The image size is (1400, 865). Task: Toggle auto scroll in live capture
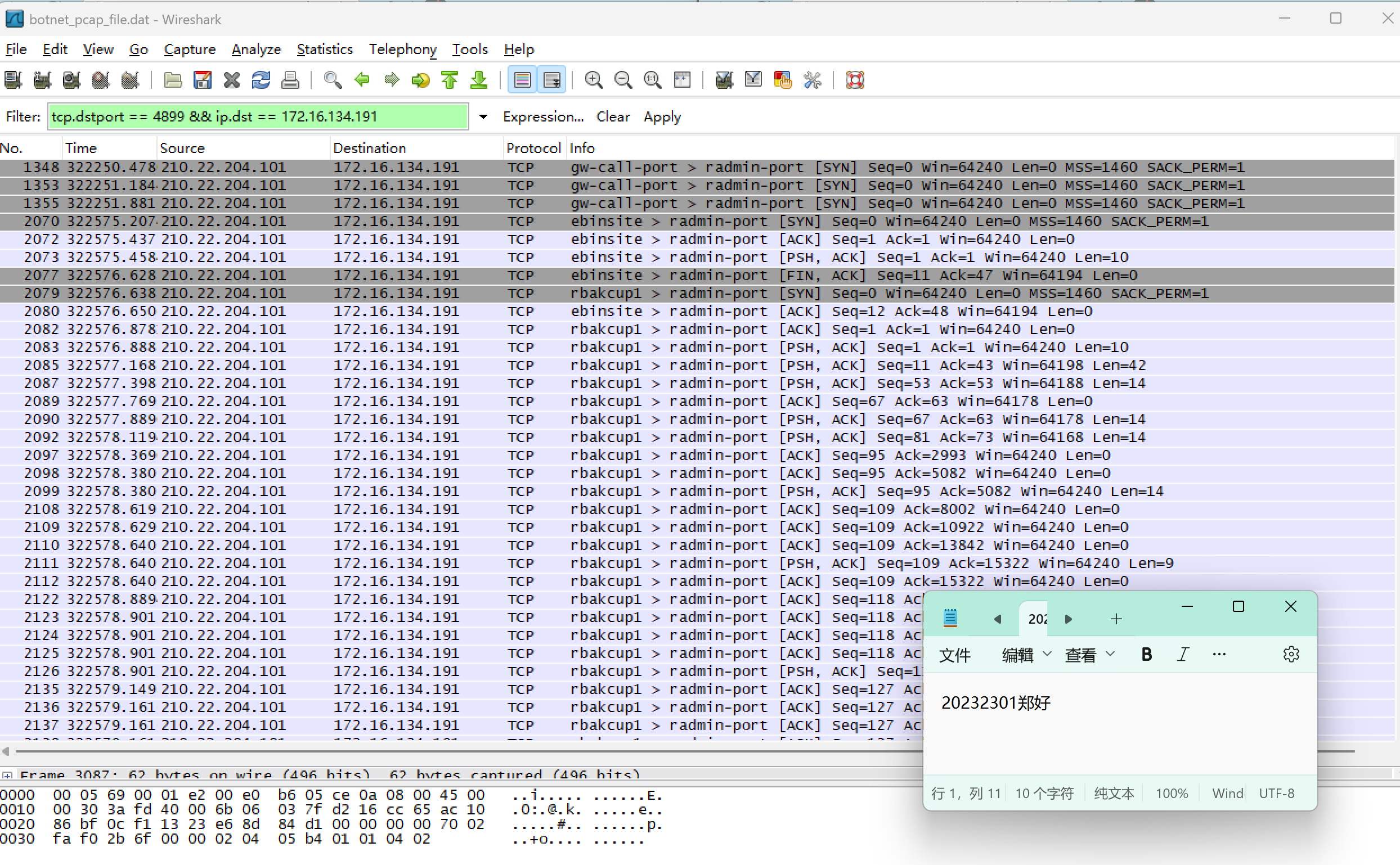pos(552,80)
